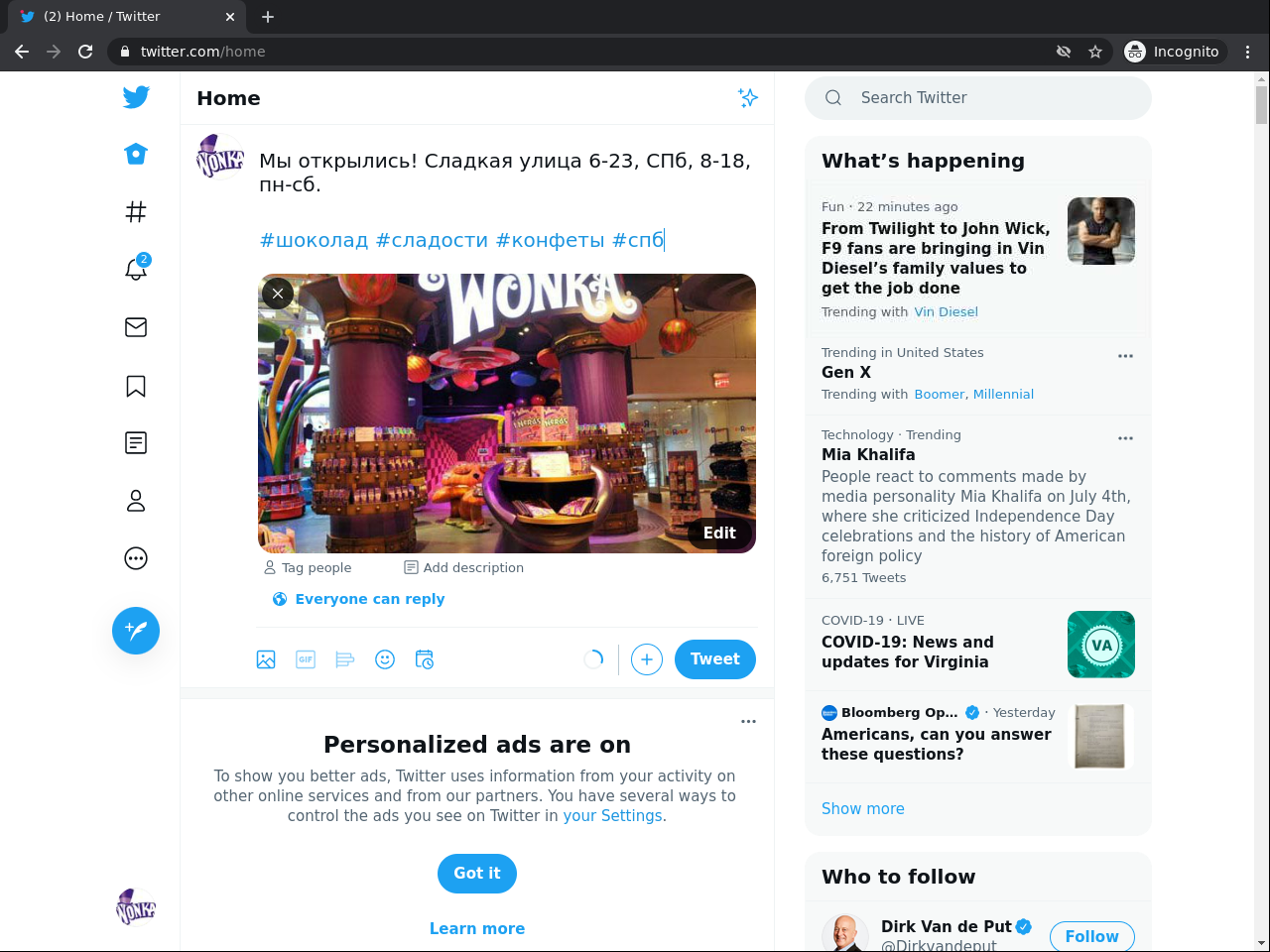Click the blue Tweet button
Screen dimensions: 1270x952
(715, 659)
